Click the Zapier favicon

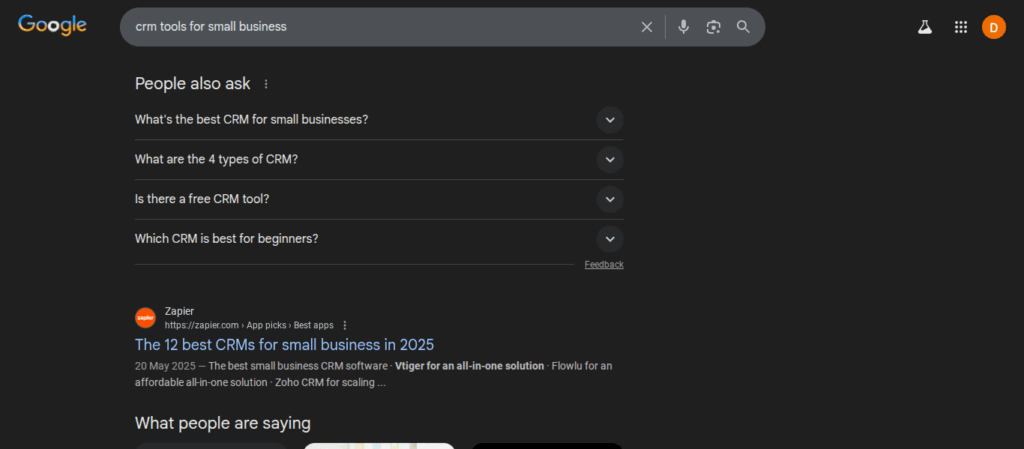point(145,318)
